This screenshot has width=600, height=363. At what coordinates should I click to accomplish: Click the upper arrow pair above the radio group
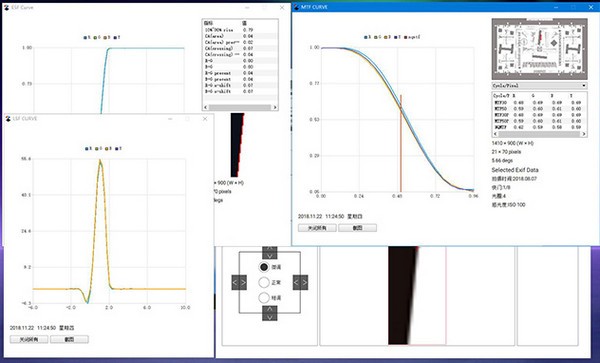click(x=270, y=252)
